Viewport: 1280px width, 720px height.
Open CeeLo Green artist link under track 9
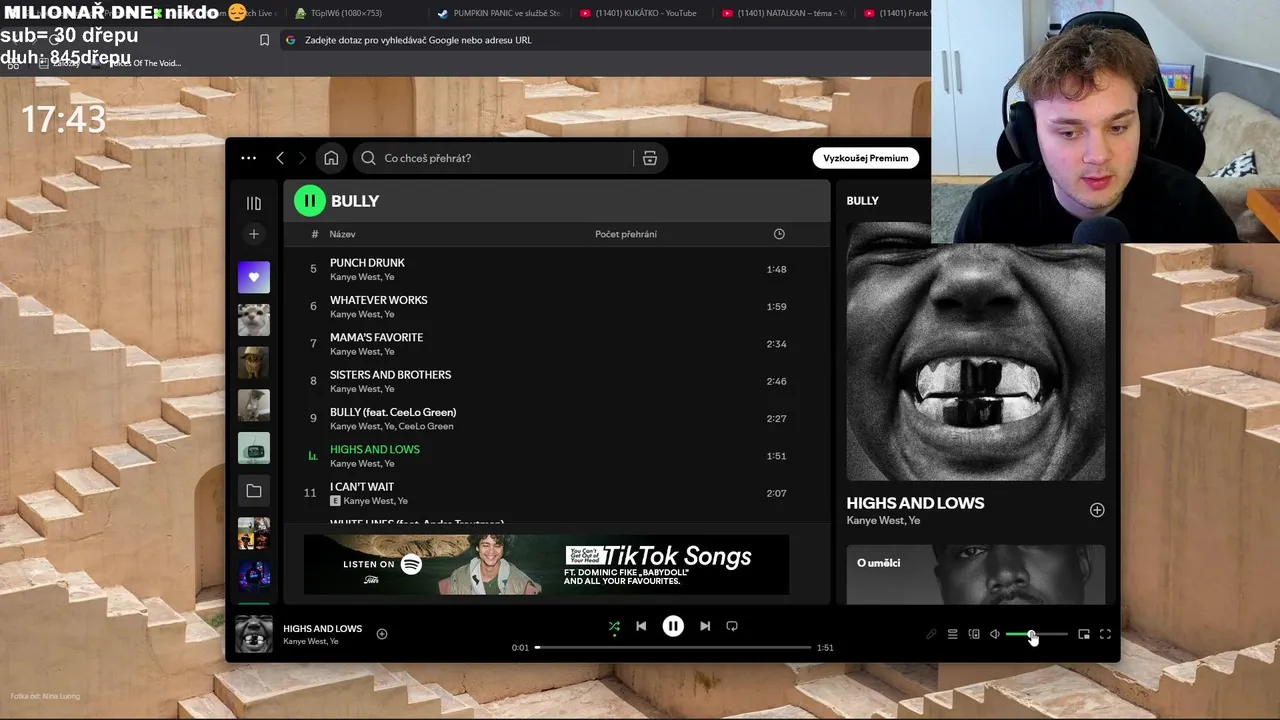point(426,426)
